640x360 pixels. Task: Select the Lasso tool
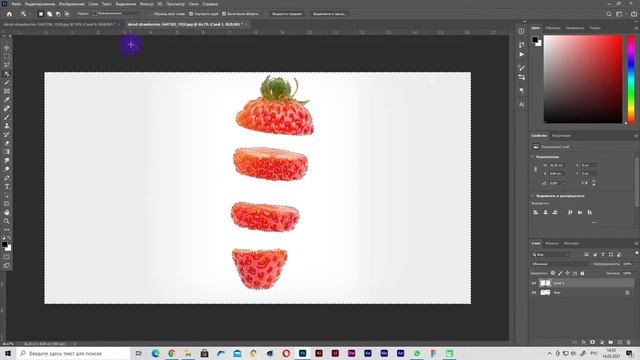(x=7, y=65)
